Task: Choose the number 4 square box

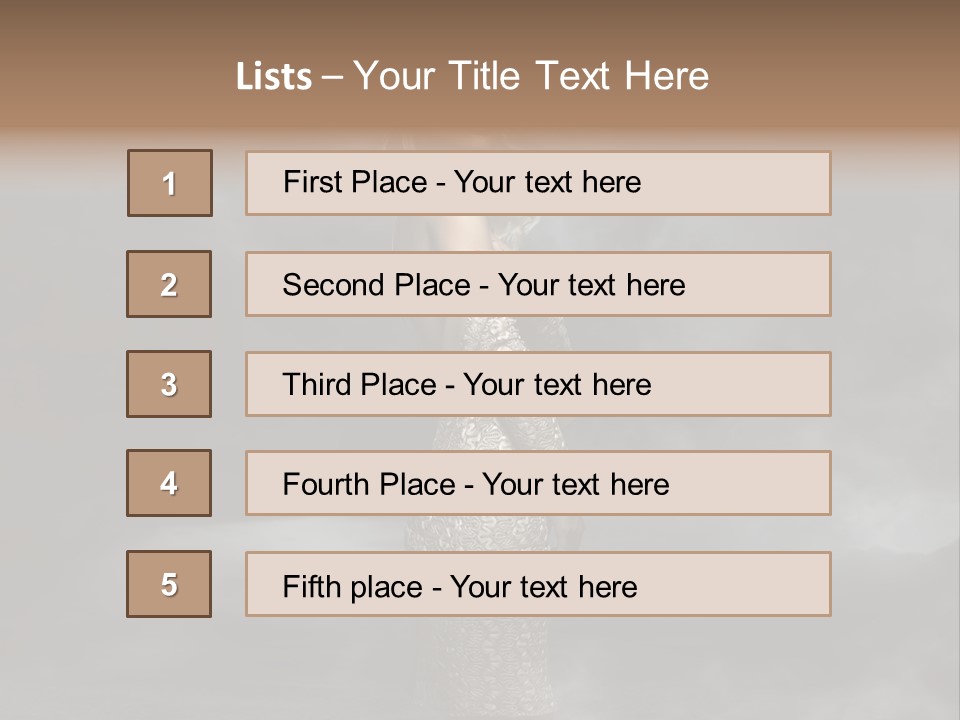Action: (169, 483)
